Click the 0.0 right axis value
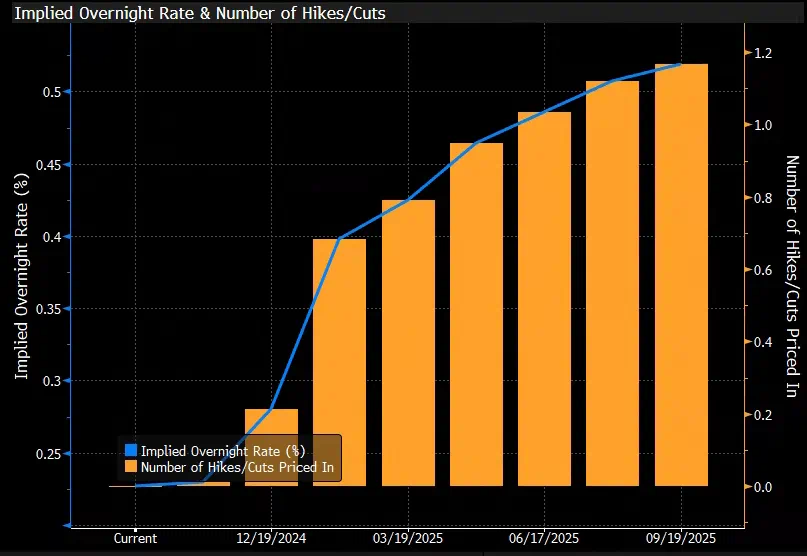 [x=763, y=487]
